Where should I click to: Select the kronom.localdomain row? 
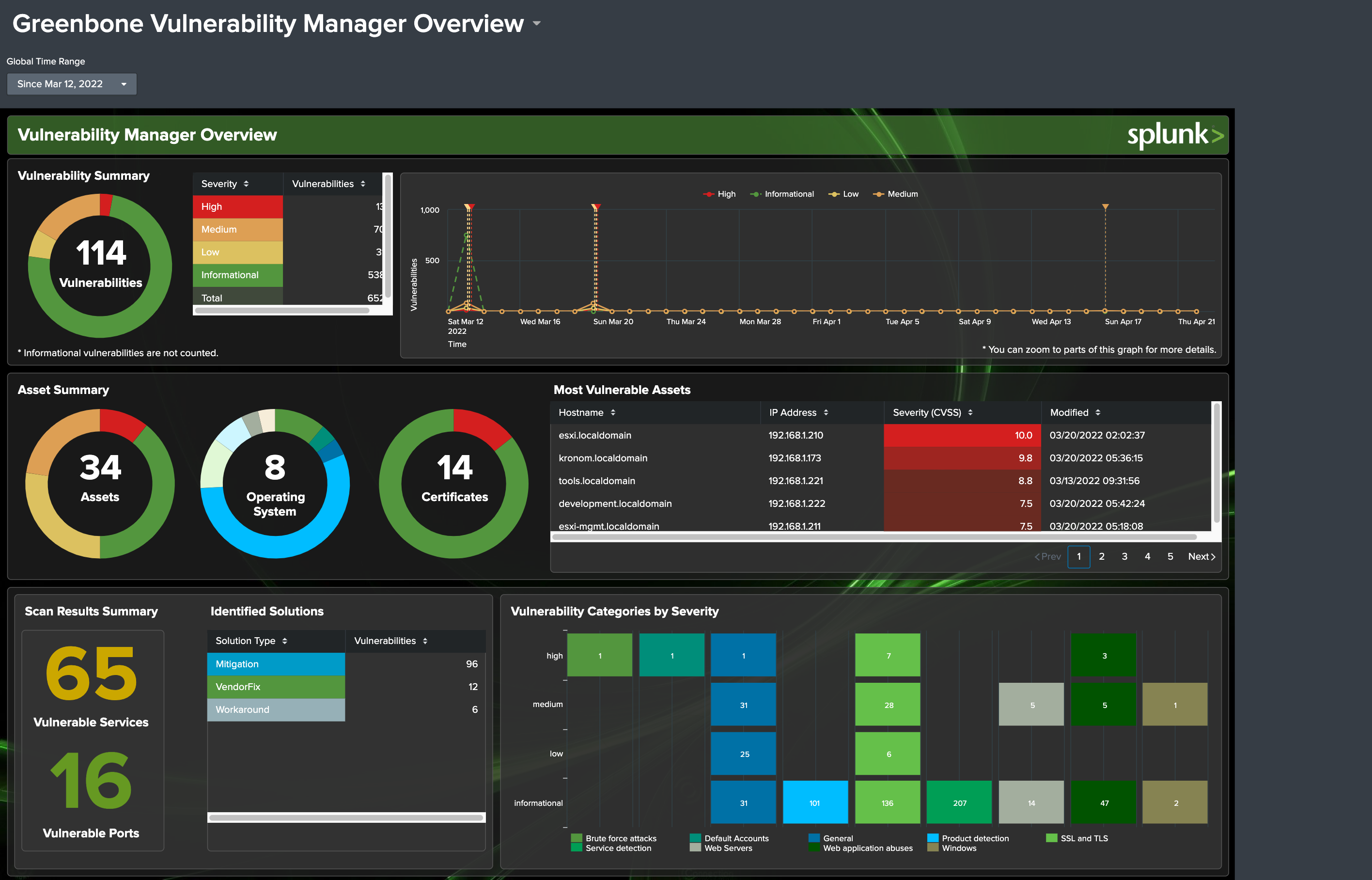[x=883, y=458]
